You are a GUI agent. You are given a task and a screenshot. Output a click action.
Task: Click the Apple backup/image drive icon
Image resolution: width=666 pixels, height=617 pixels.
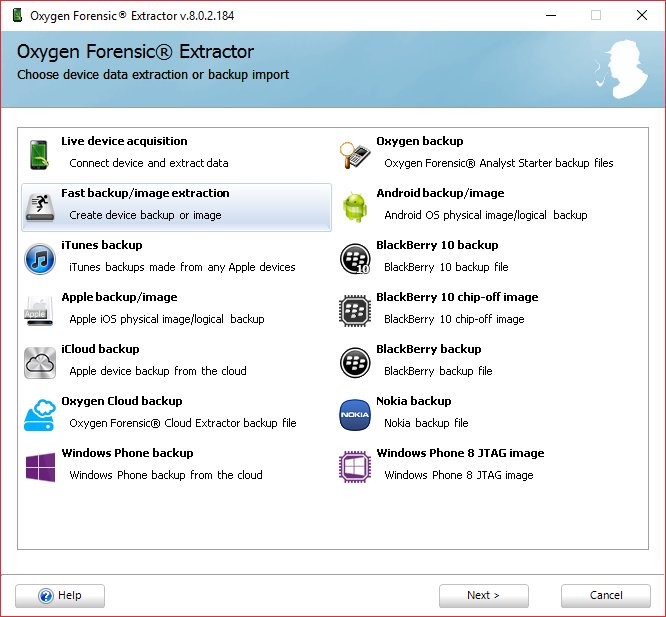pos(40,311)
